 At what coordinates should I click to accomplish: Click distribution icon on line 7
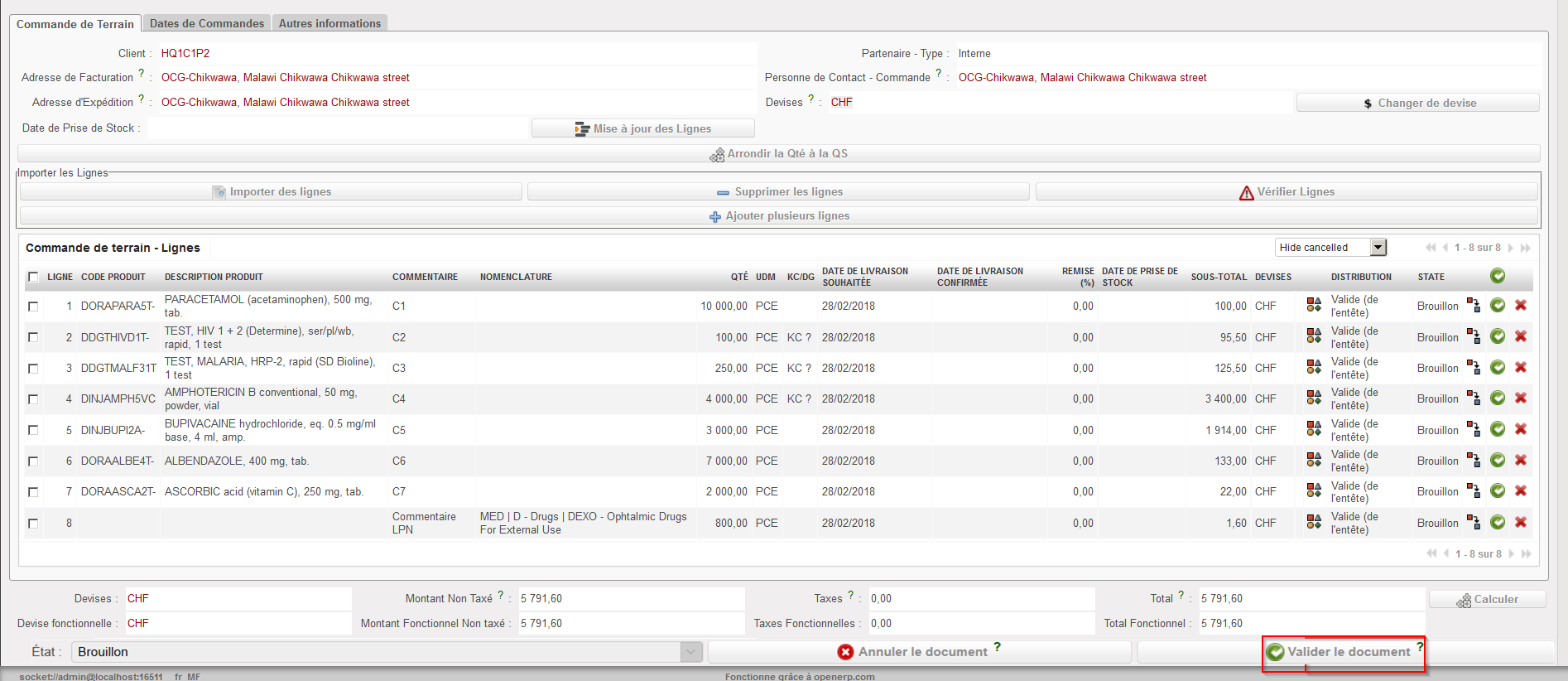1314,491
